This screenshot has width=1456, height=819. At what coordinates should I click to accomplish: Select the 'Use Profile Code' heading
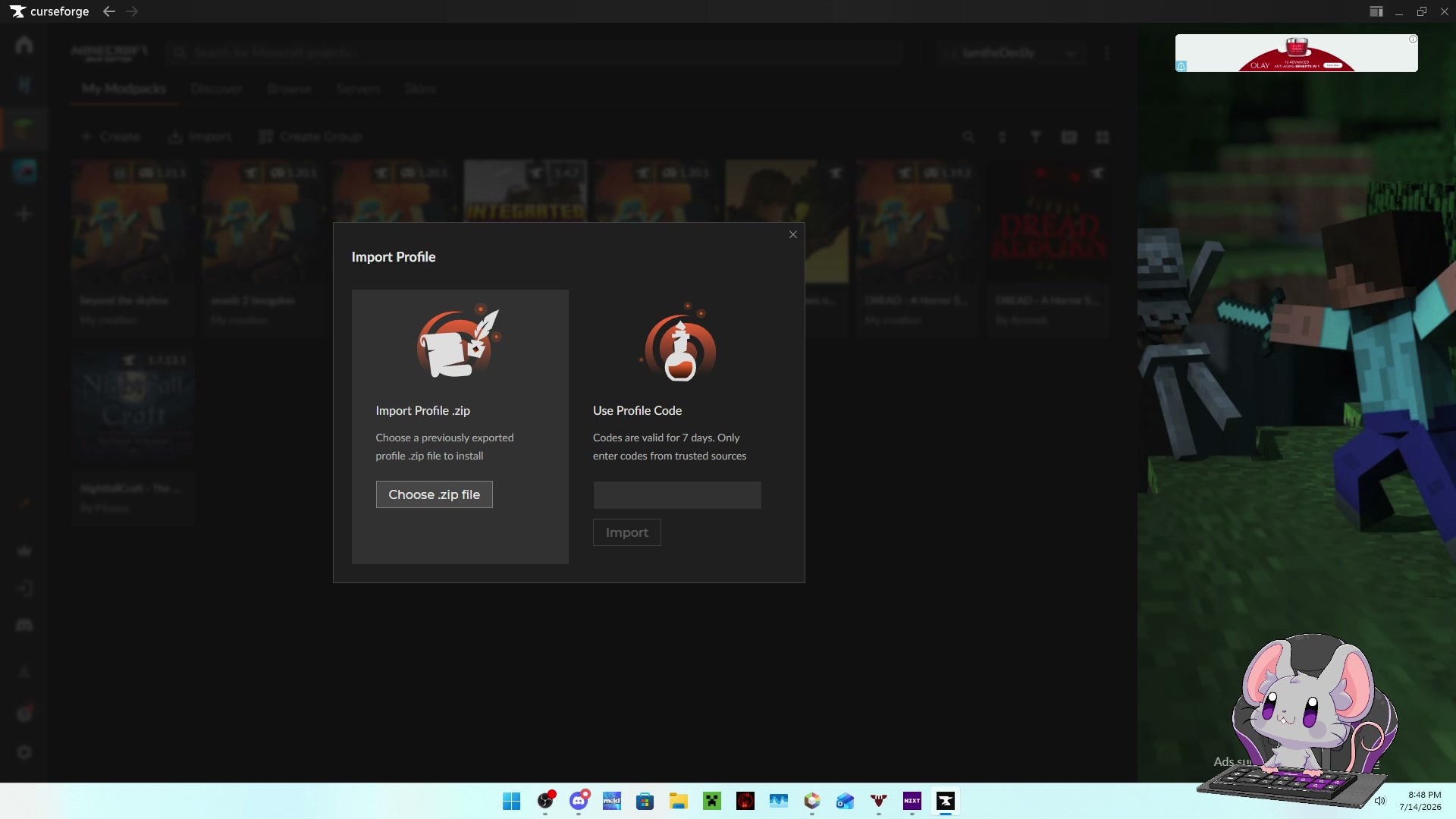click(637, 410)
